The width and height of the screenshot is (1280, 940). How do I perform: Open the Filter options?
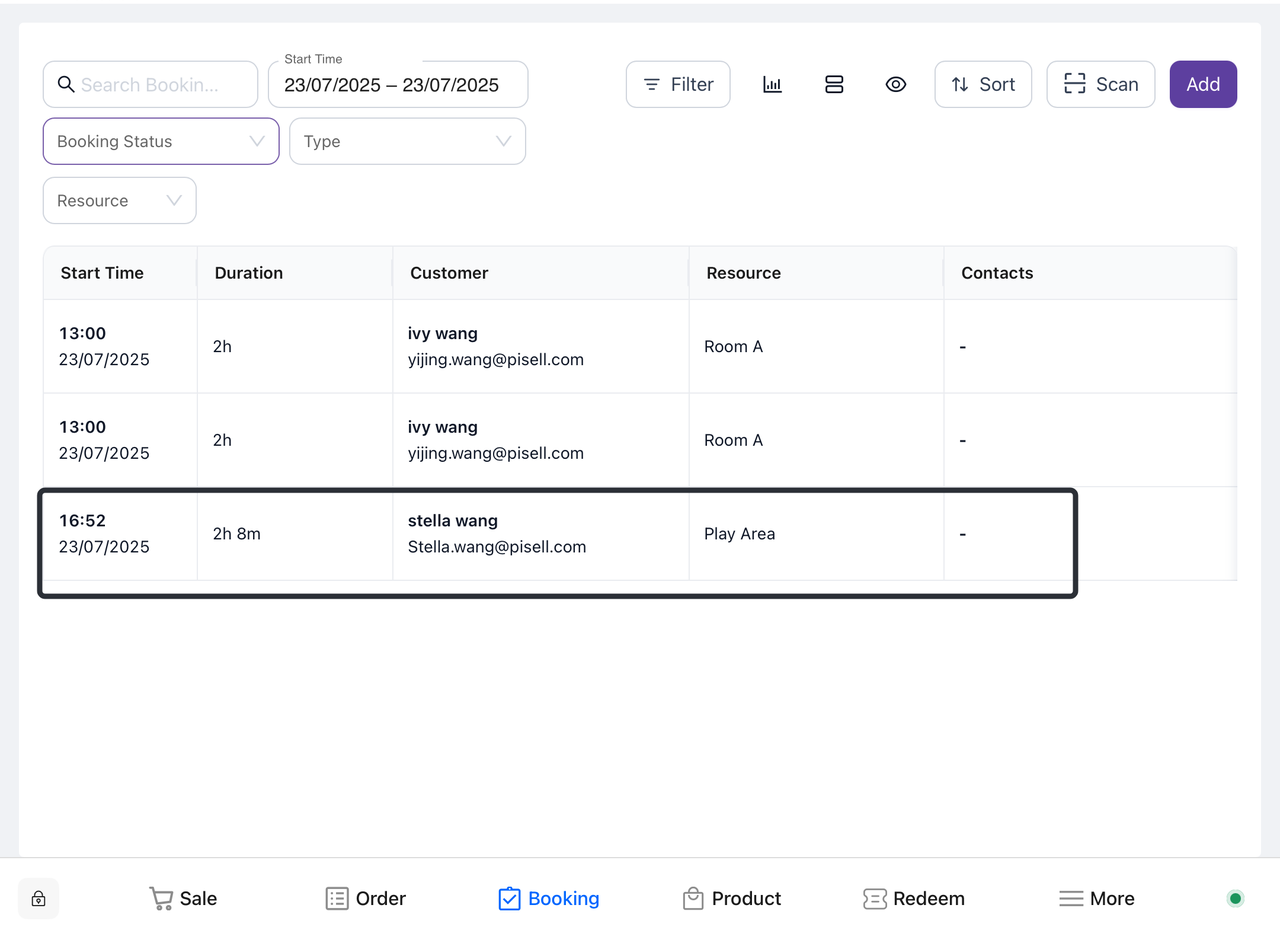click(x=678, y=85)
